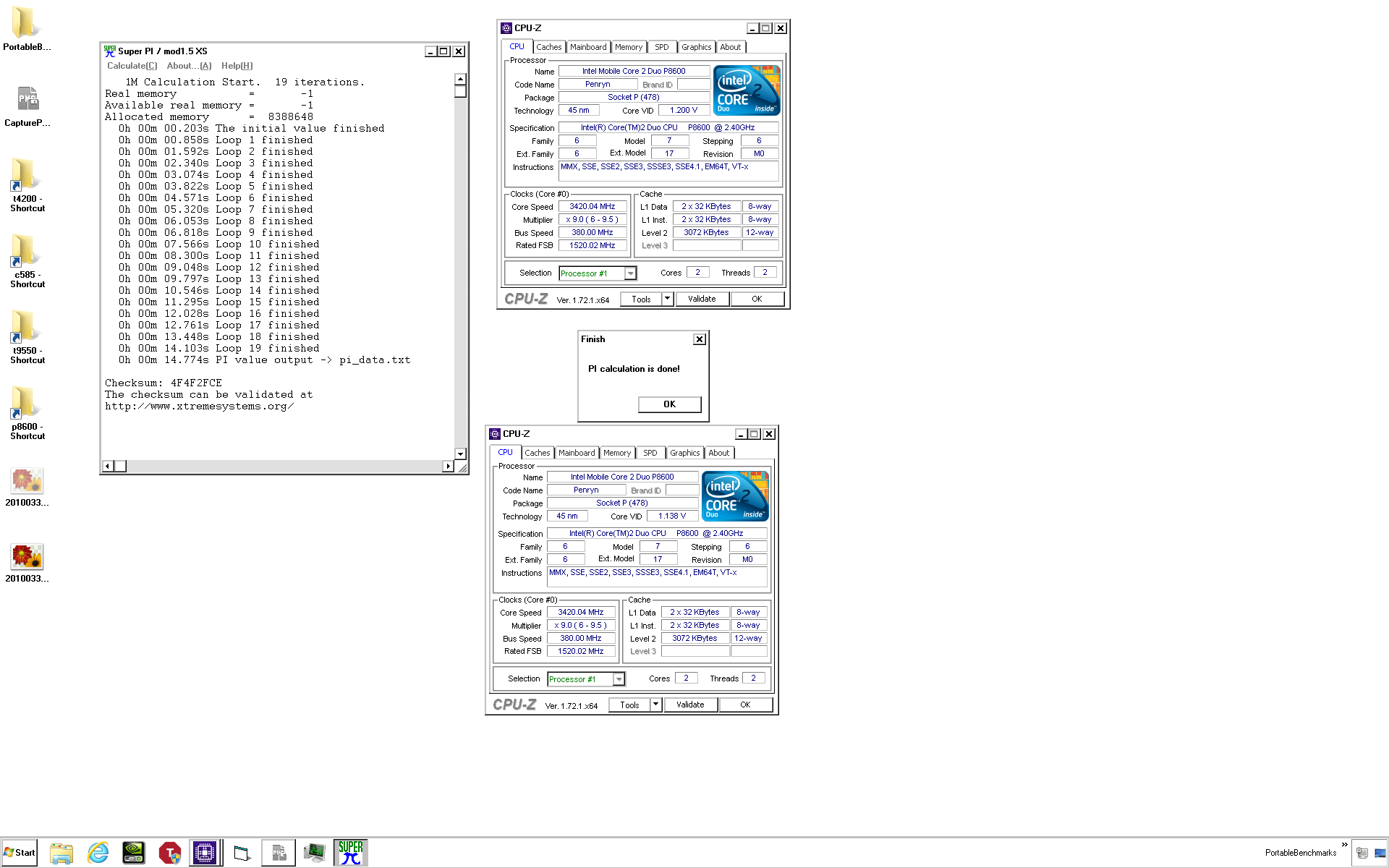The image size is (1389, 868).
Task: Open the Calculate(C) menu in Super PI
Action: [132, 66]
